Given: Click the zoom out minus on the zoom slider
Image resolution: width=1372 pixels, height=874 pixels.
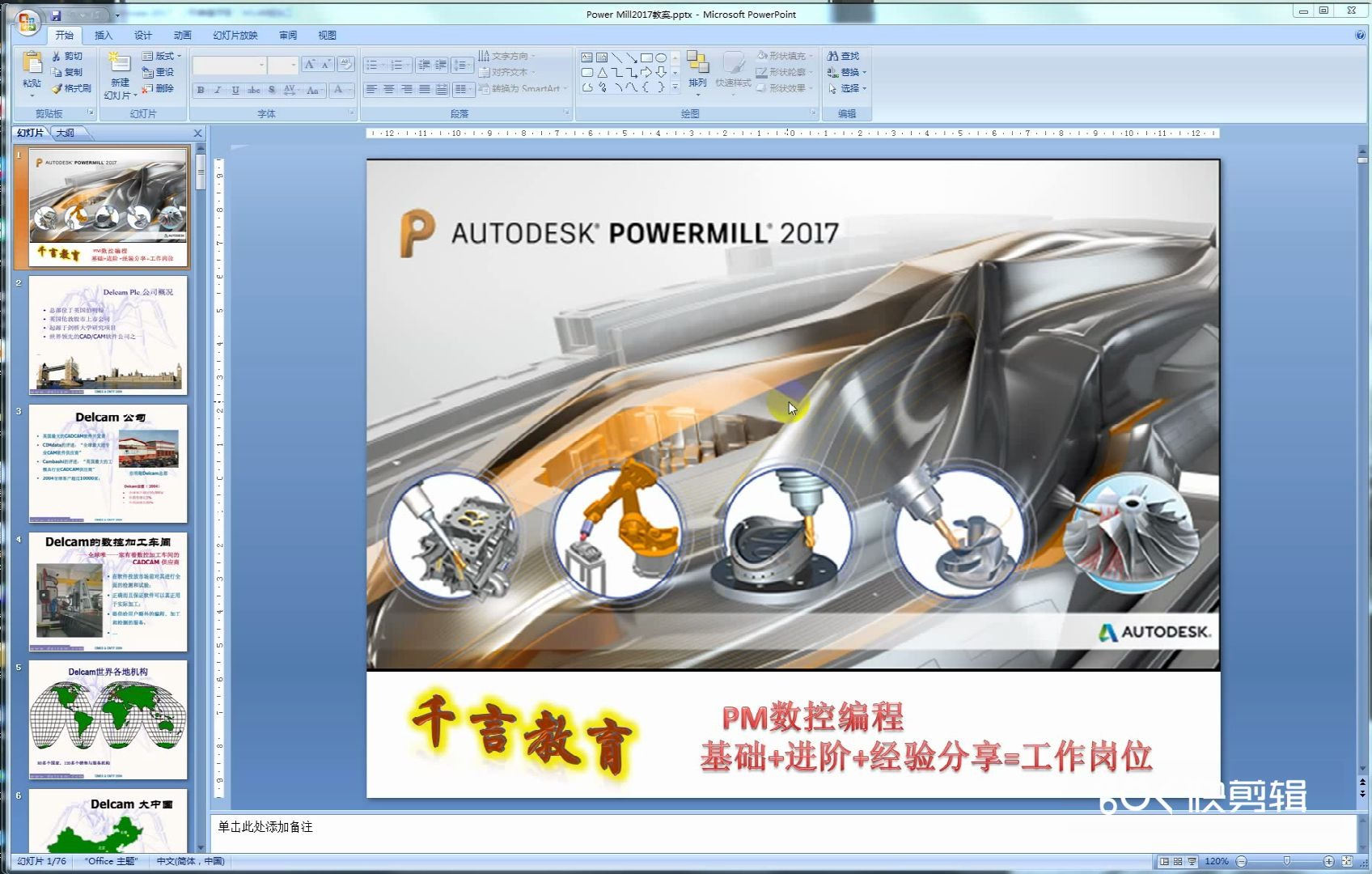Looking at the screenshot, I should [1241, 861].
